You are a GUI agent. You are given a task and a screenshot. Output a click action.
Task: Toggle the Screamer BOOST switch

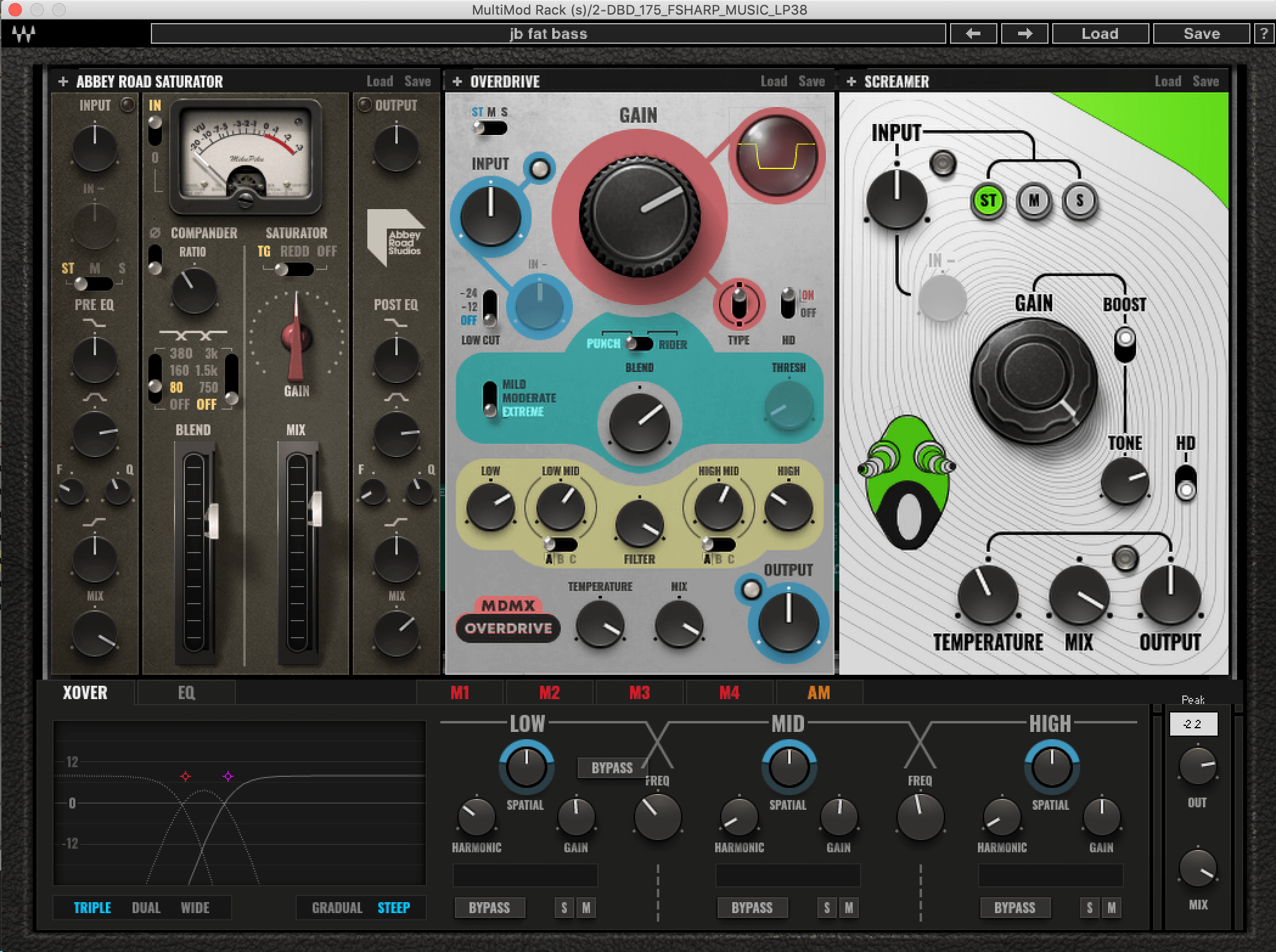pos(1125,344)
